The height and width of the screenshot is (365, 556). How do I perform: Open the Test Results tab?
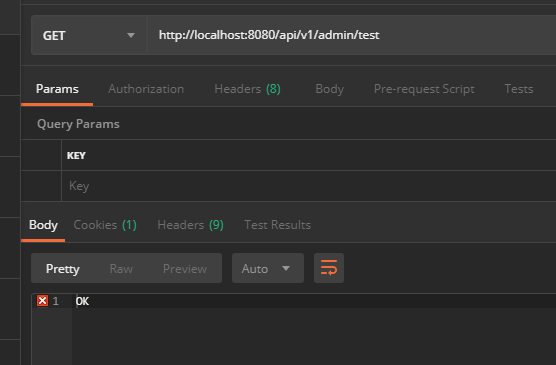point(278,225)
